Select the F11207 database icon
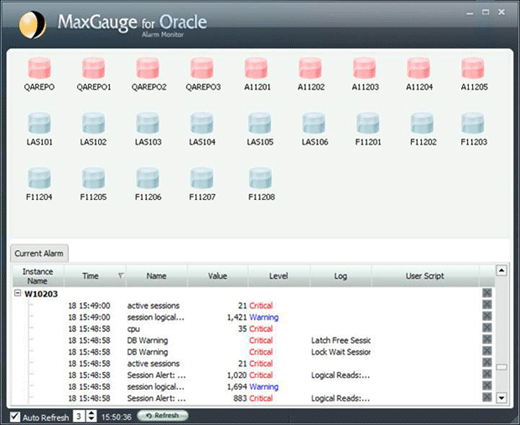Screen dimensions: 520x425 [x=202, y=178]
